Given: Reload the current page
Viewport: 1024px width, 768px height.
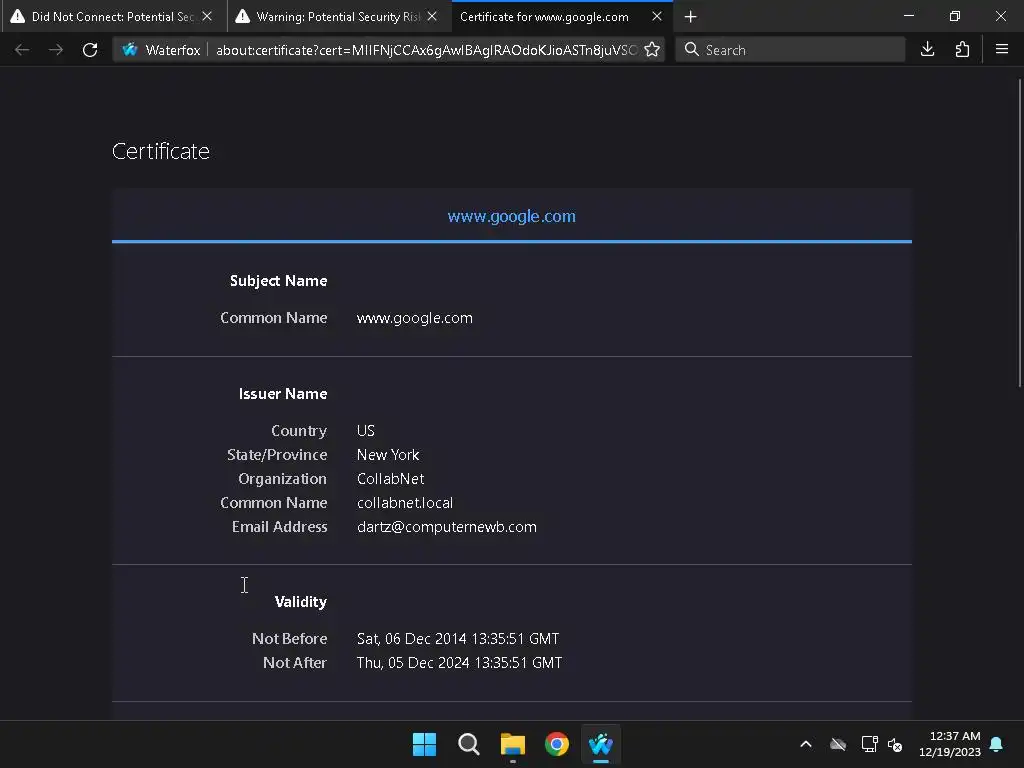Looking at the screenshot, I should tap(90, 50).
